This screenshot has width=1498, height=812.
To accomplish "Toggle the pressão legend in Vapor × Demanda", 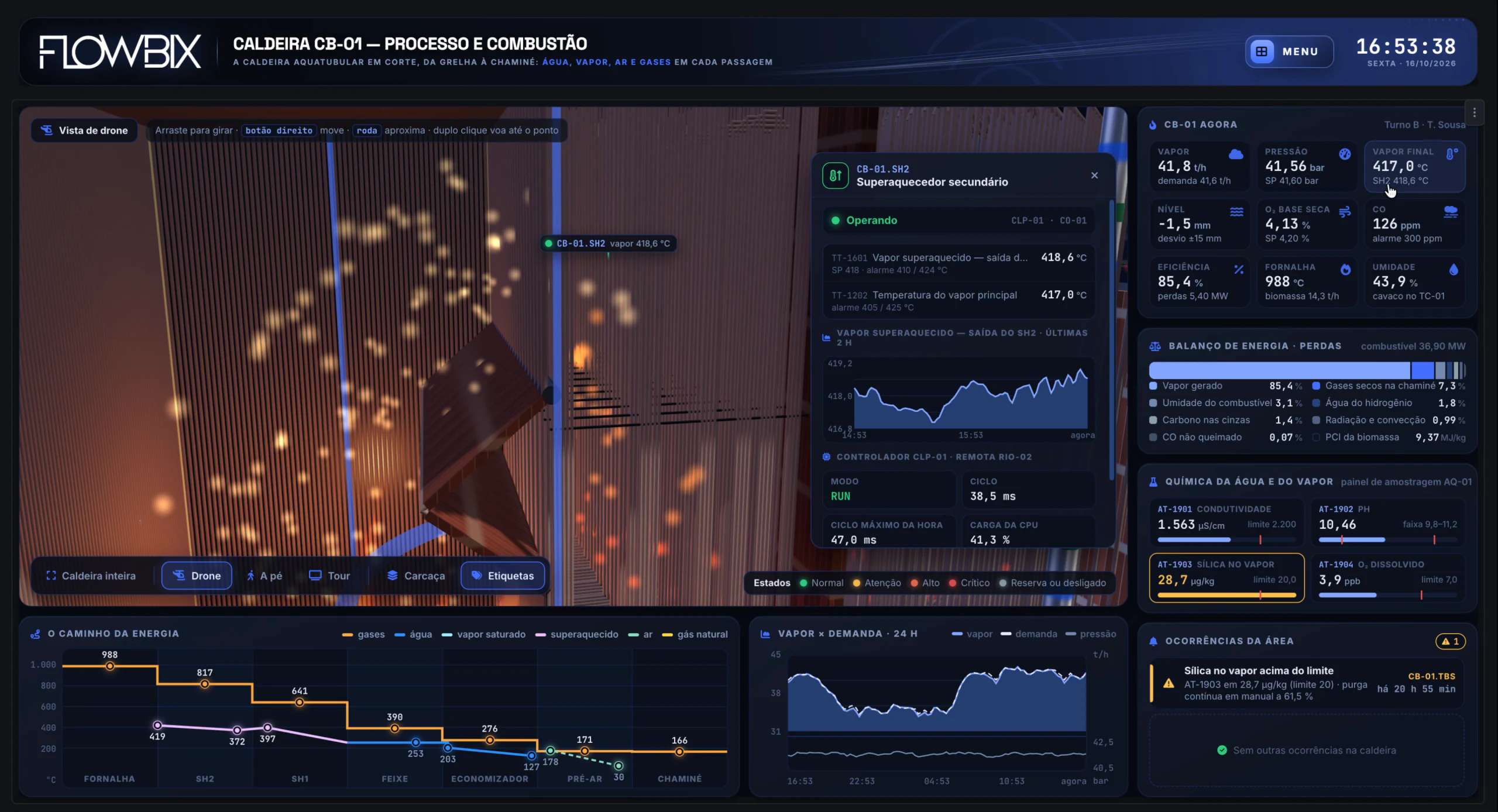I will tap(1091, 634).
